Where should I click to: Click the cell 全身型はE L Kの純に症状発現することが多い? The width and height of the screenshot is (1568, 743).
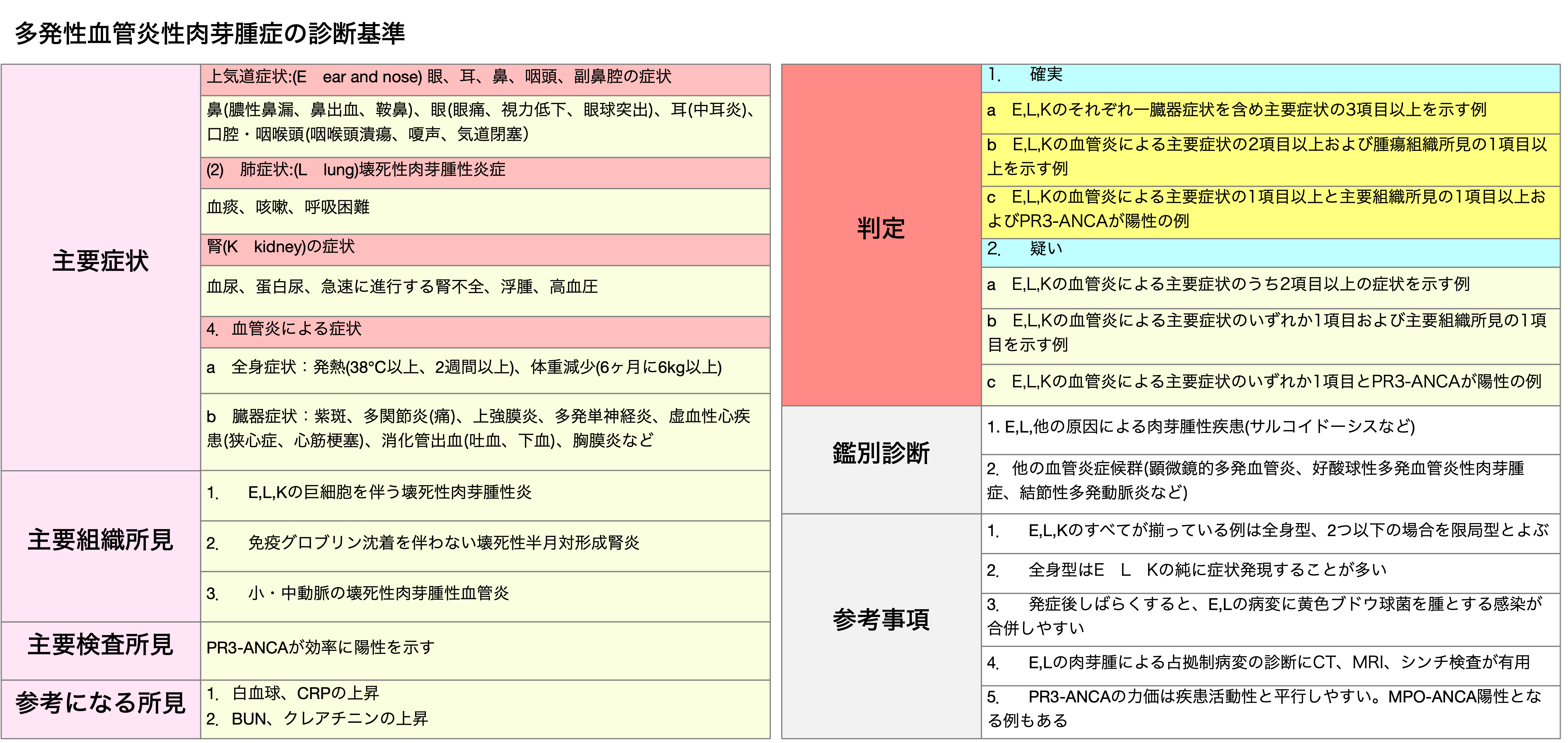click(x=1270, y=573)
